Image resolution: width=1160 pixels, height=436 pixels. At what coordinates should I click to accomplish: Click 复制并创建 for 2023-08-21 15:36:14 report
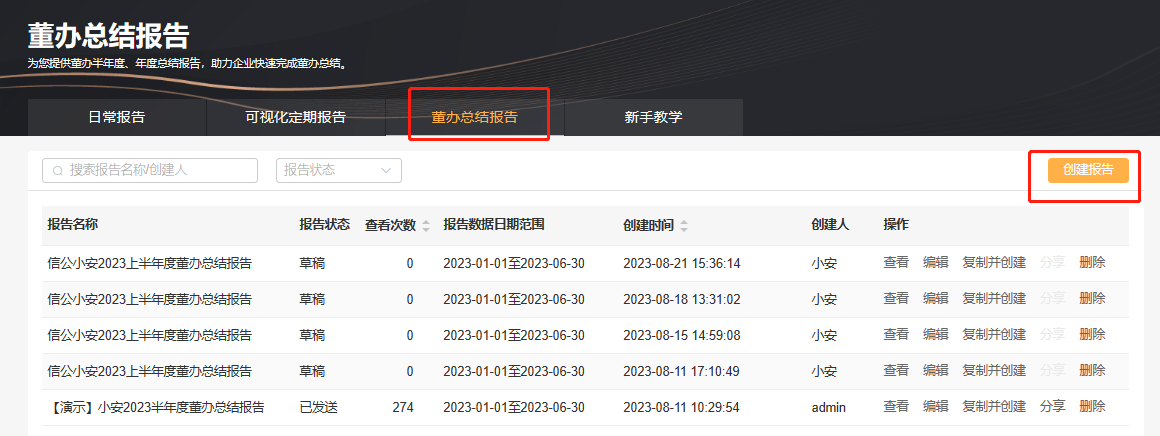point(994,263)
